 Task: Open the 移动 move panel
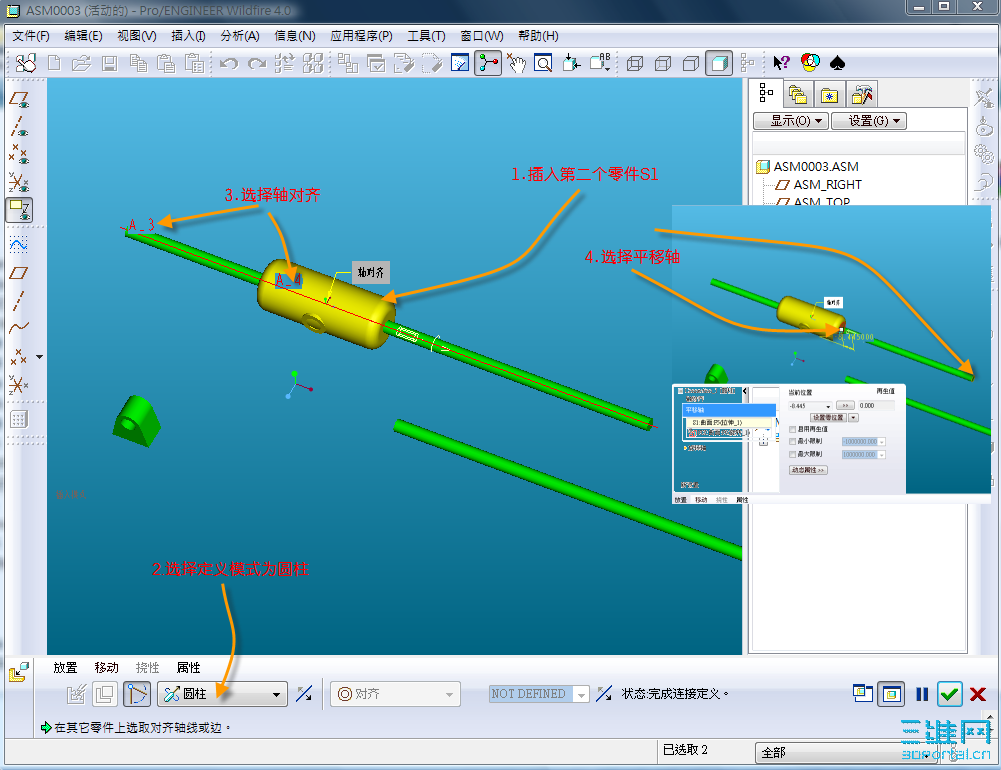click(x=107, y=668)
